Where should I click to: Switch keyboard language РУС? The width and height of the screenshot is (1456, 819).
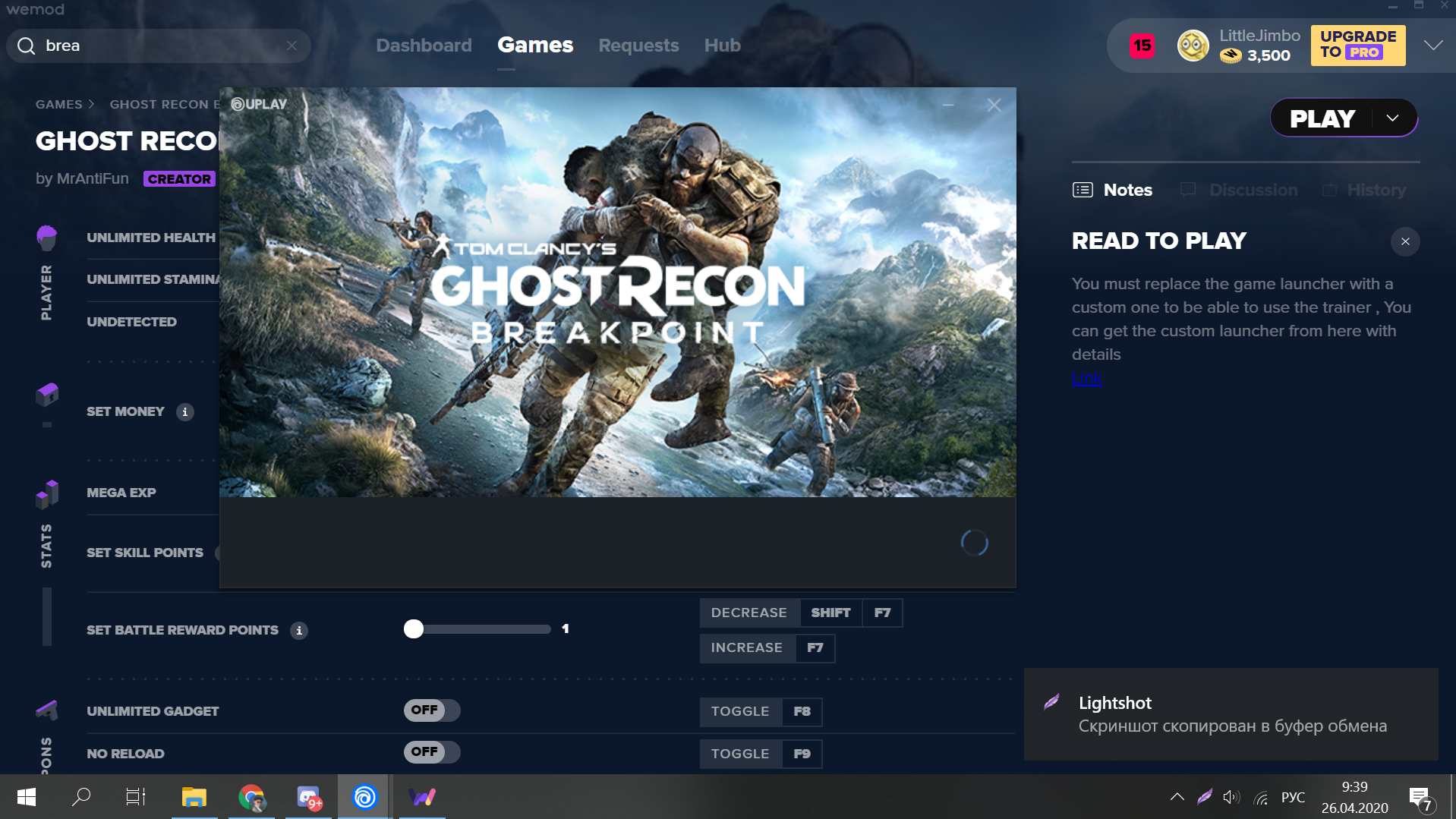[x=1293, y=798]
